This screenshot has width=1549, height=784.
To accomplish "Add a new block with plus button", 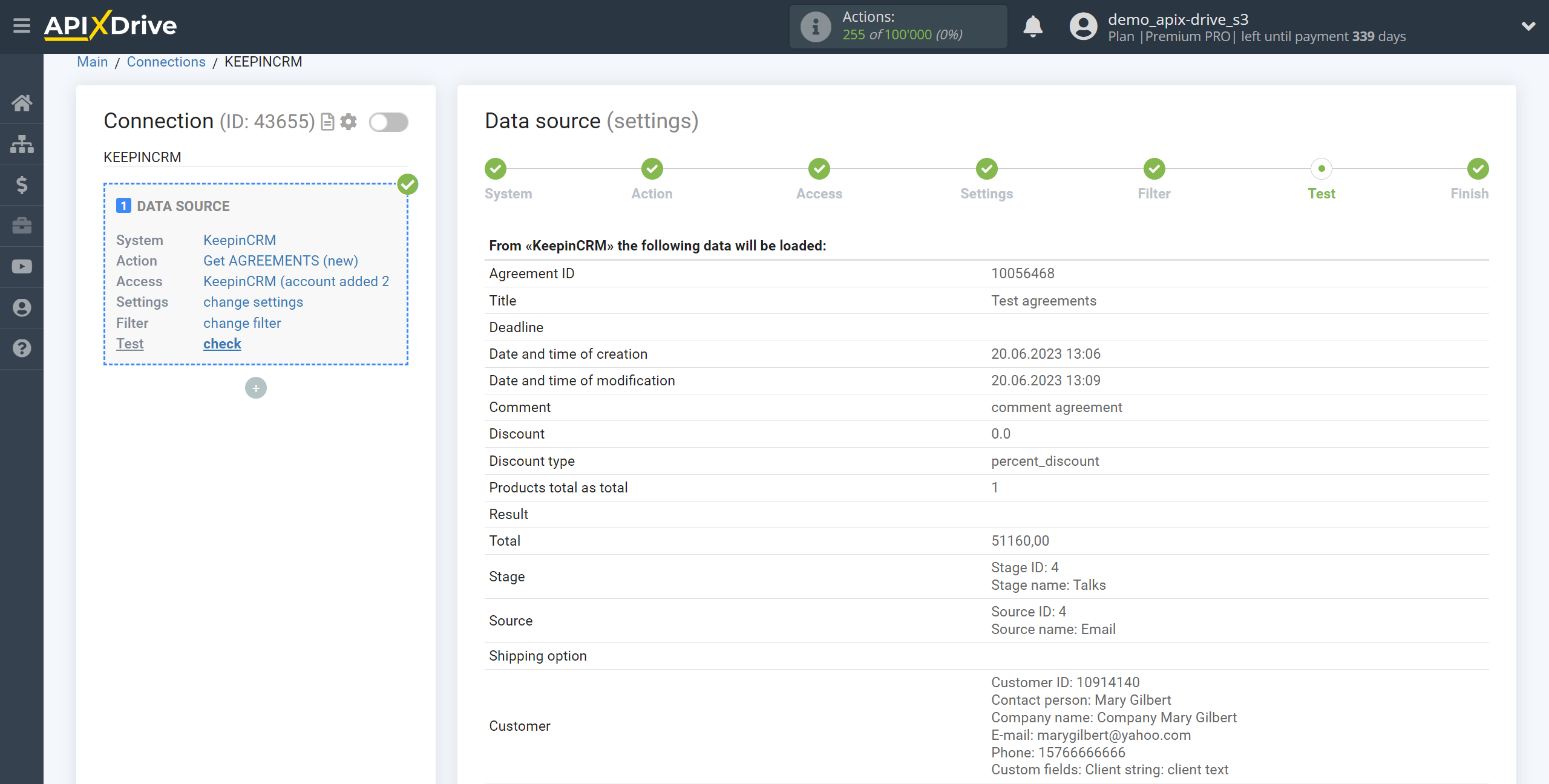I will [256, 388].
